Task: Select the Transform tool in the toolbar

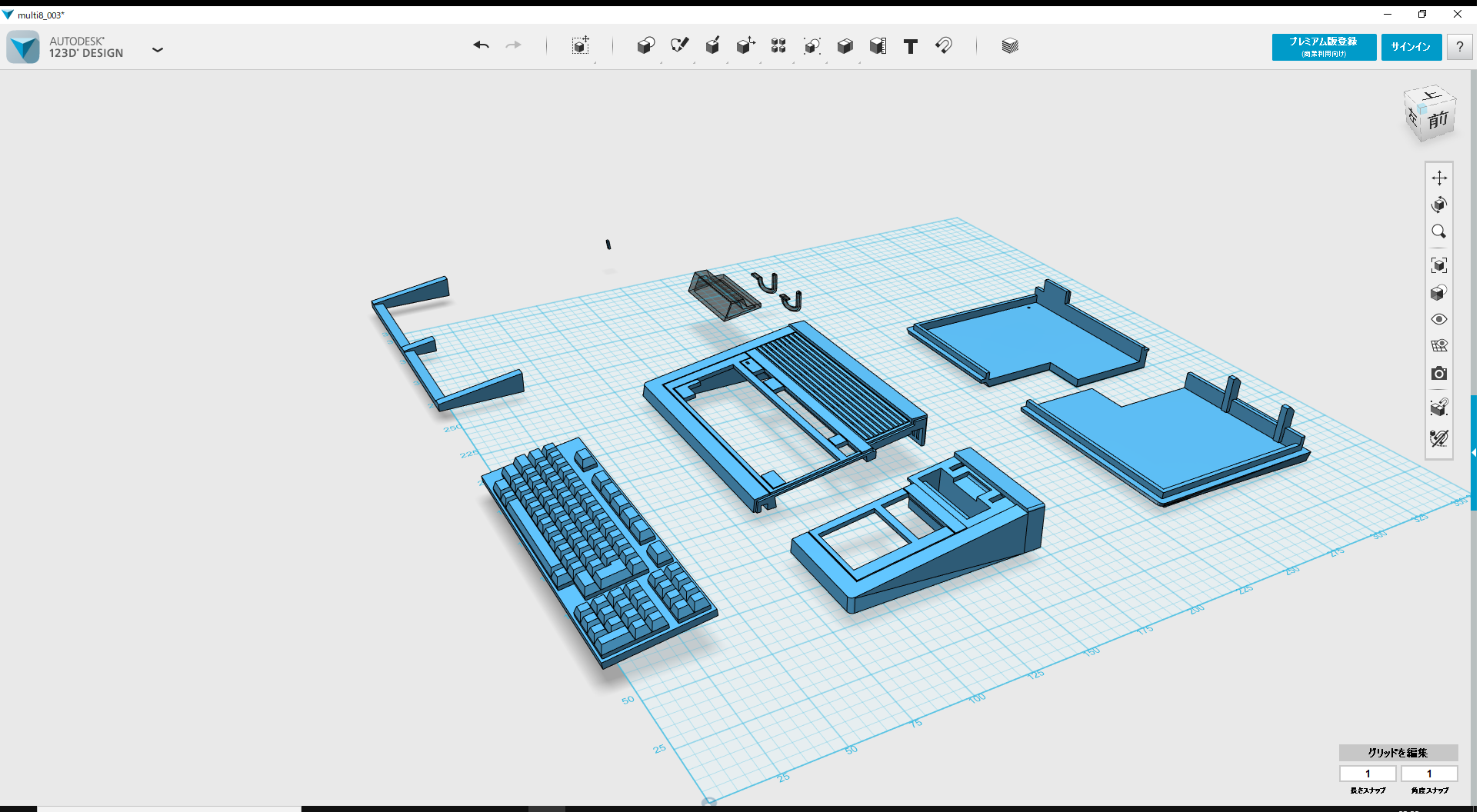Action: (581, 46)
